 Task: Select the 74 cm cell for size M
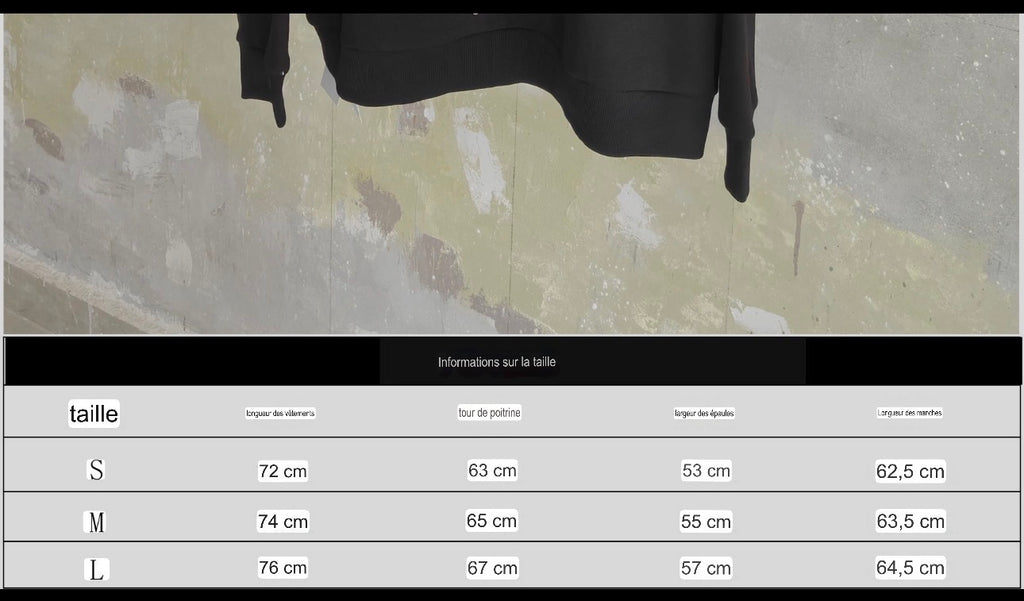283,521
